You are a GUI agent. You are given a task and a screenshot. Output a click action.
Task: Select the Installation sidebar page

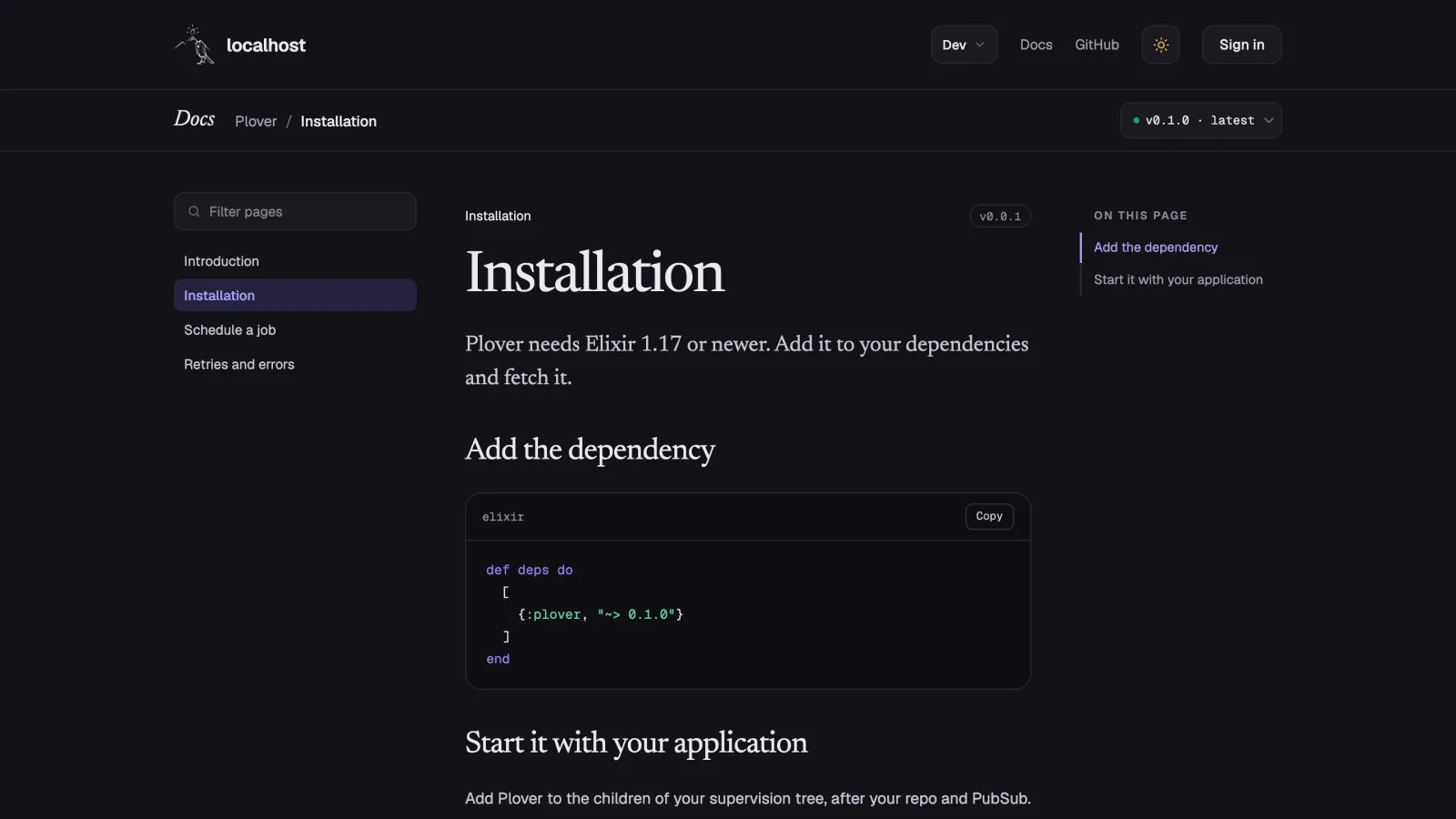click(x=295, y=296)
